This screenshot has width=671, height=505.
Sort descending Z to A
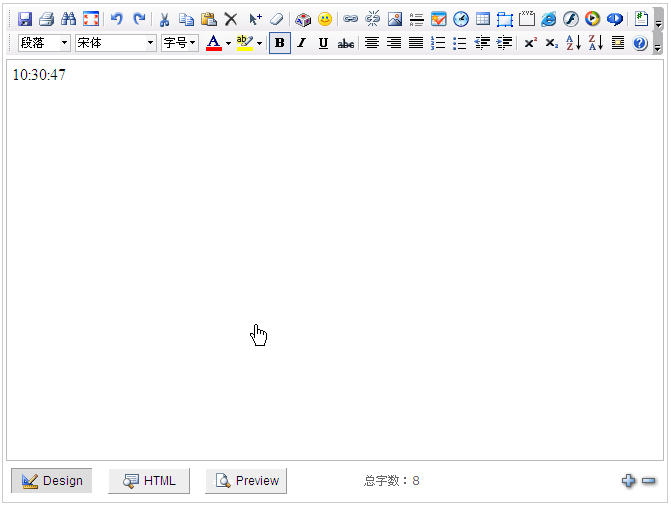596,43
